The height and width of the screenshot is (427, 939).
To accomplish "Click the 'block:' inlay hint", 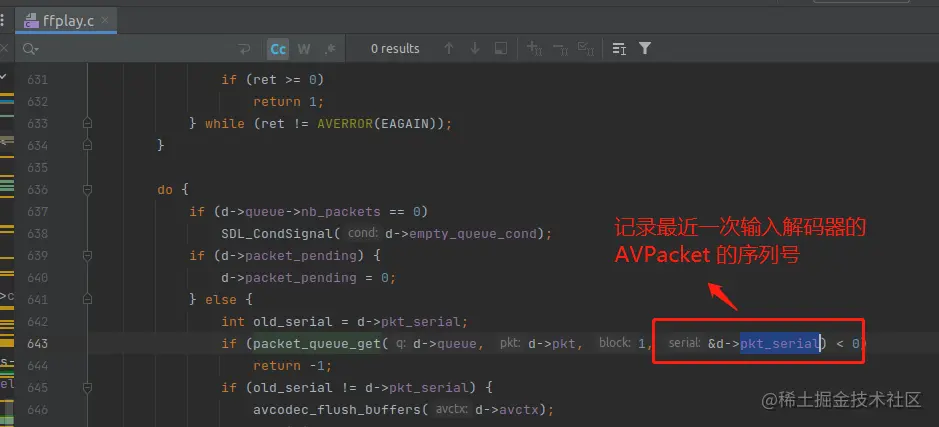I will coord(615,344).
